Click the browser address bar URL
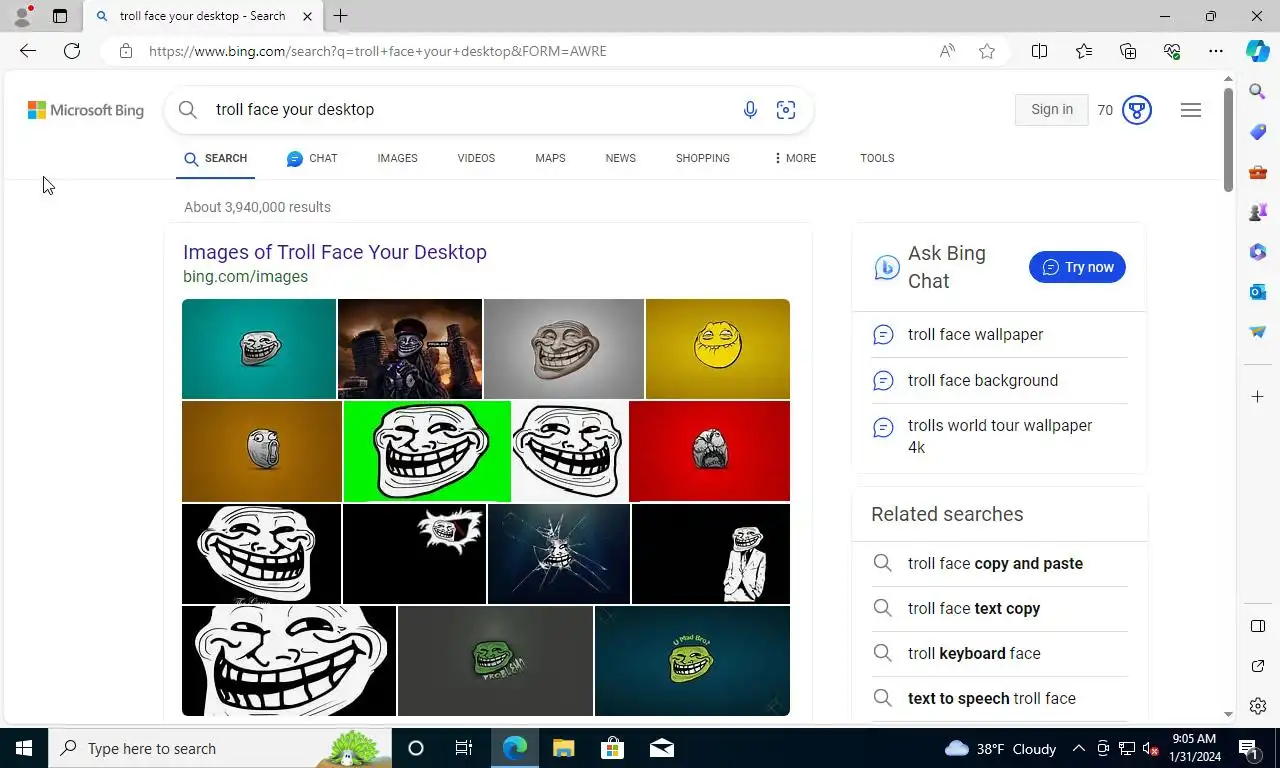The width and height of the screenshot is (1280, 768). point(378,51)
